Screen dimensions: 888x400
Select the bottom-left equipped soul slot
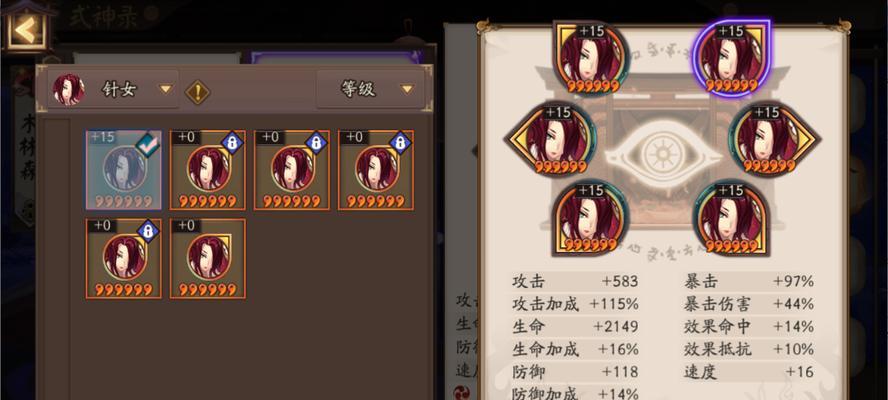[591, 219]
